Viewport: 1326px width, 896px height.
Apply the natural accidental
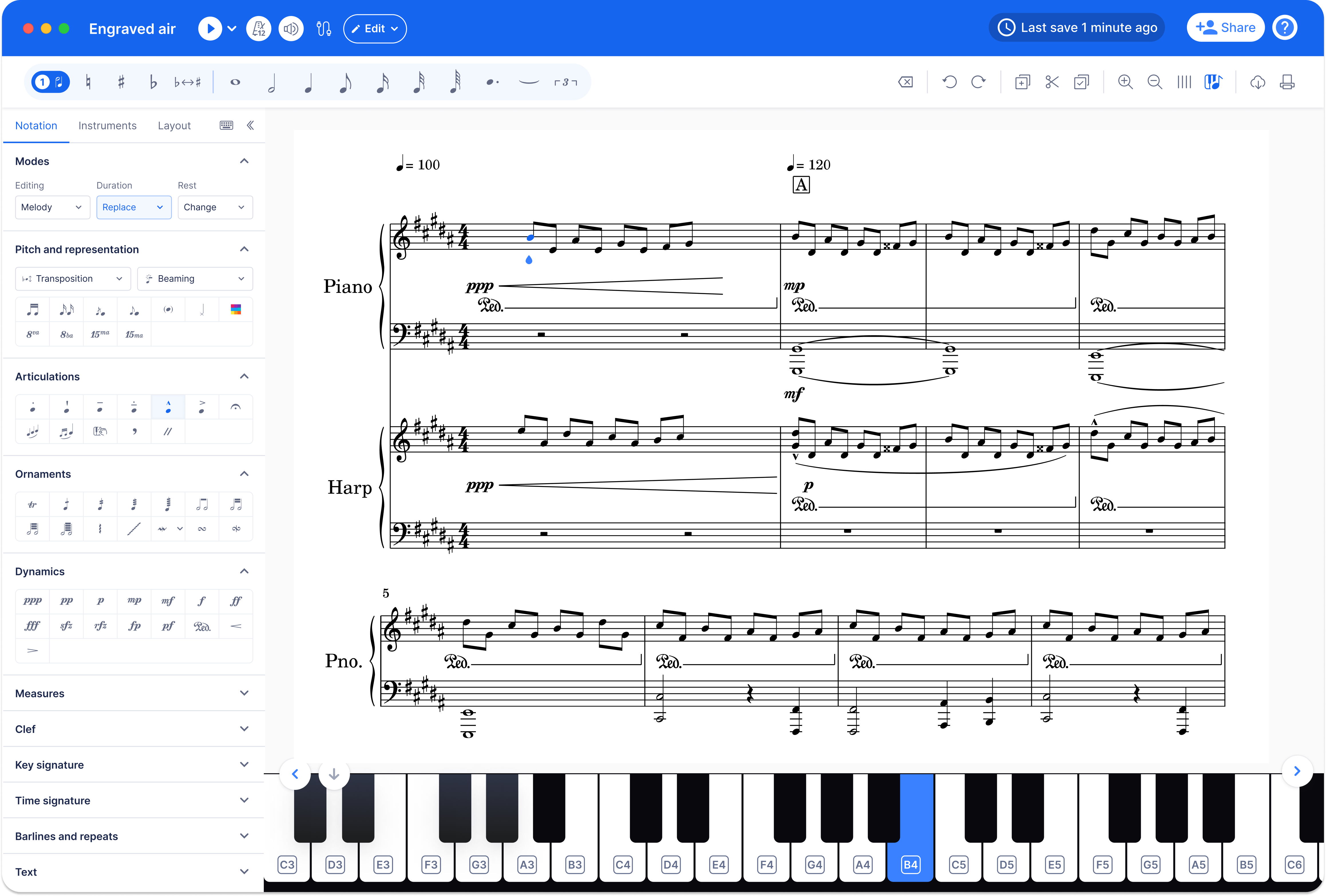pyautogui.click(x=88, y=82)
